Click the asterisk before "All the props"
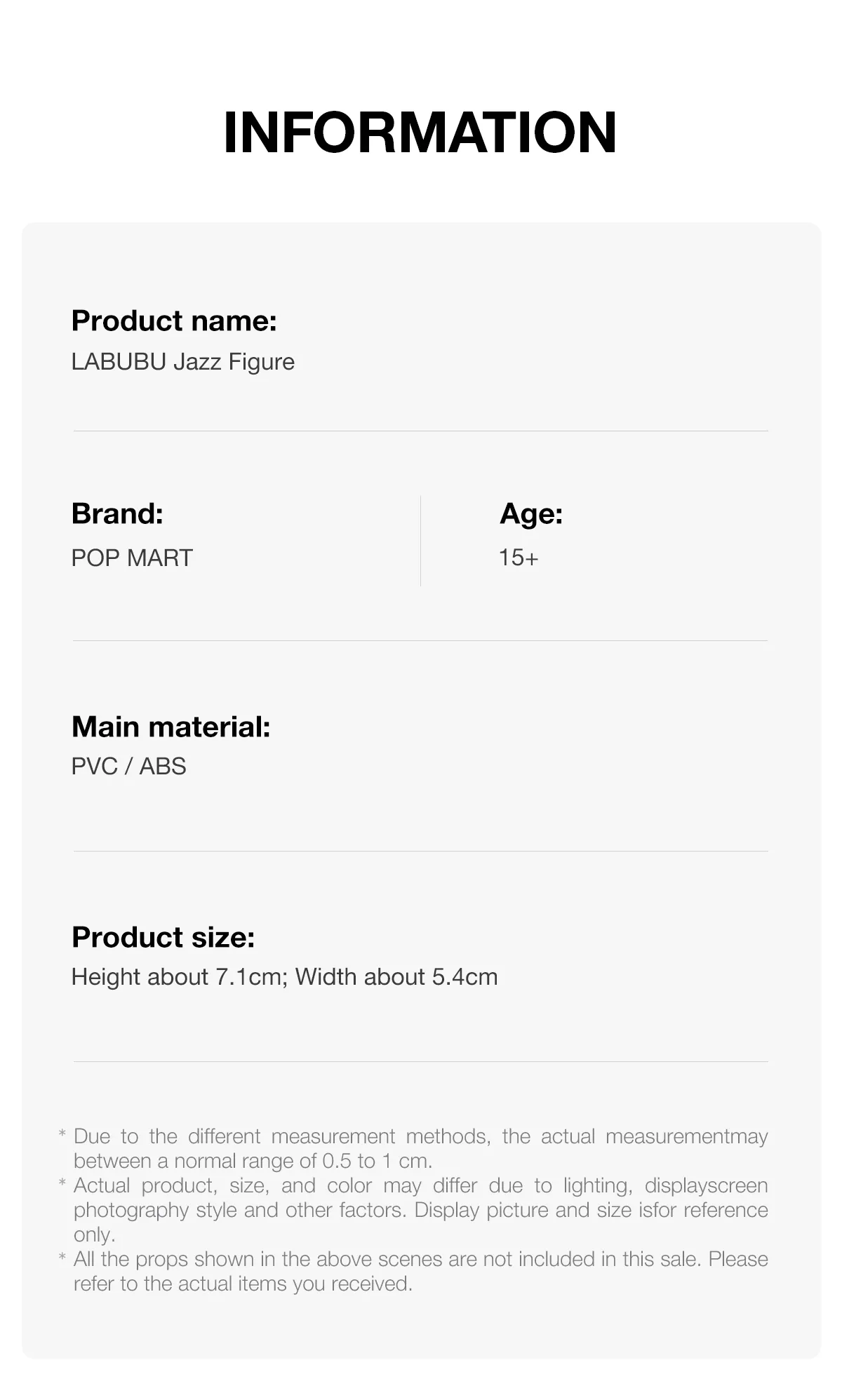Screen dimensions: 842x1400 pyautogui.click(x=62, y=1257)
